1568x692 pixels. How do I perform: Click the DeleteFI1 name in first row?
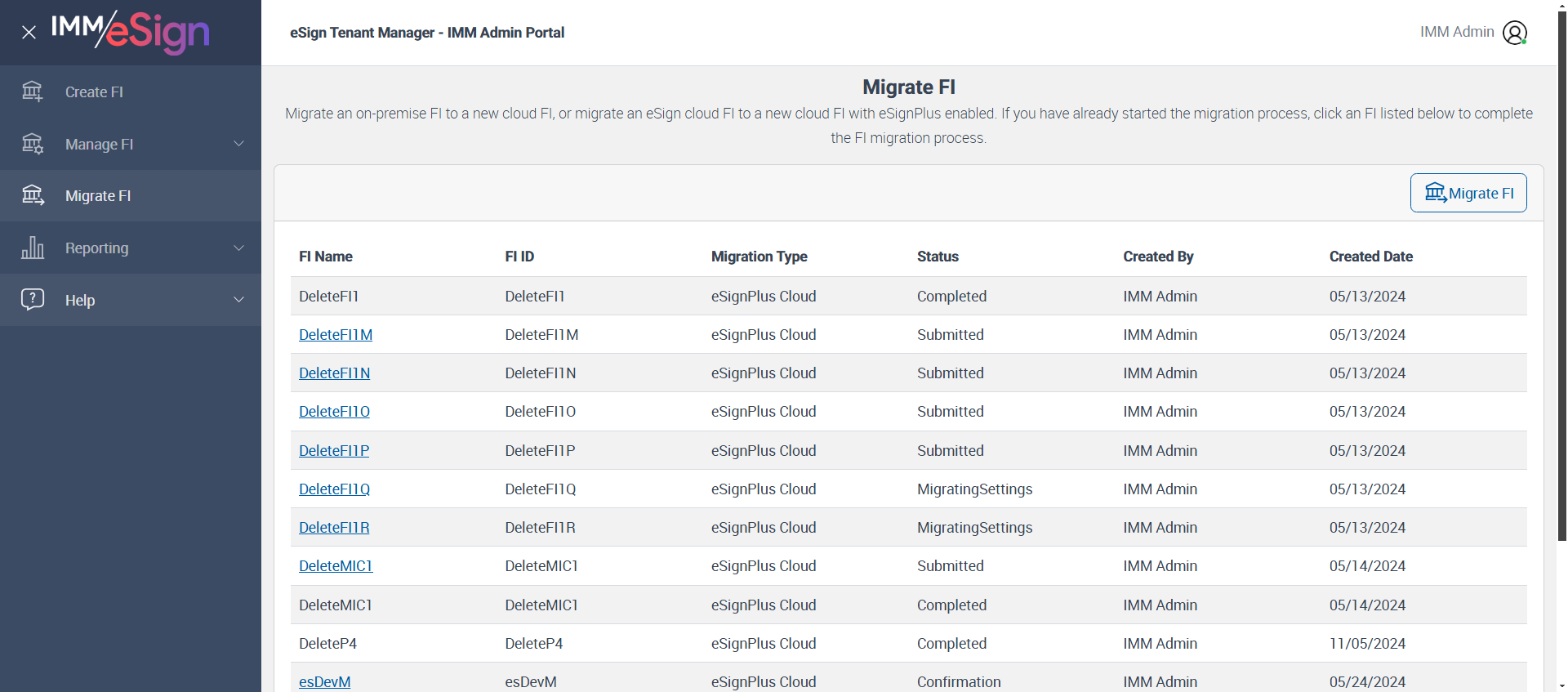[328, 296]
